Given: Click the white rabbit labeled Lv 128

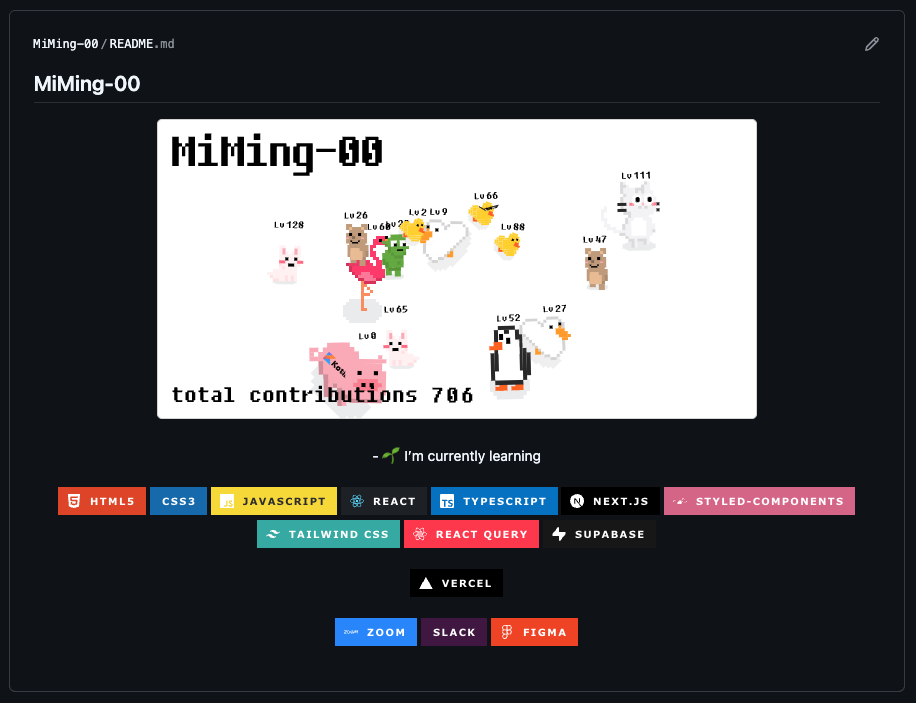Looking at the screenshot, I should click(x=287, y=265).
